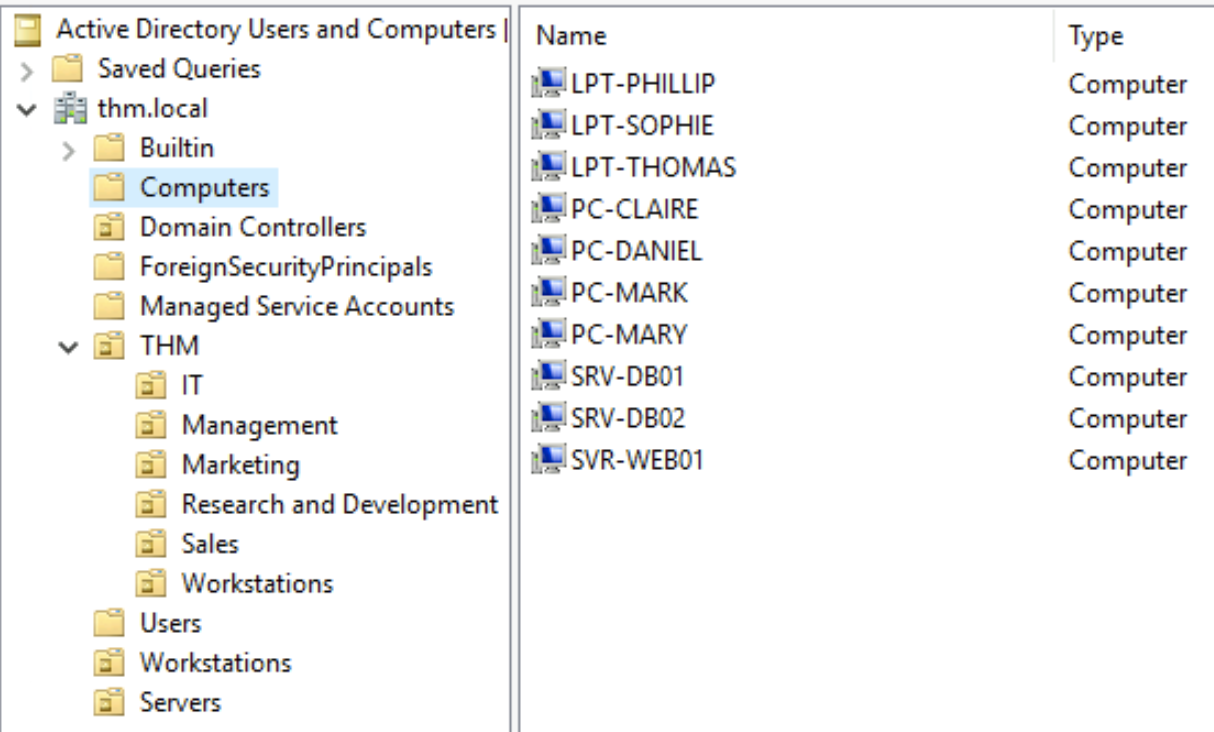Viewport: 1214px width, 732px height.
Task: Expand the Builtin container
Action: tap(69, 149)
